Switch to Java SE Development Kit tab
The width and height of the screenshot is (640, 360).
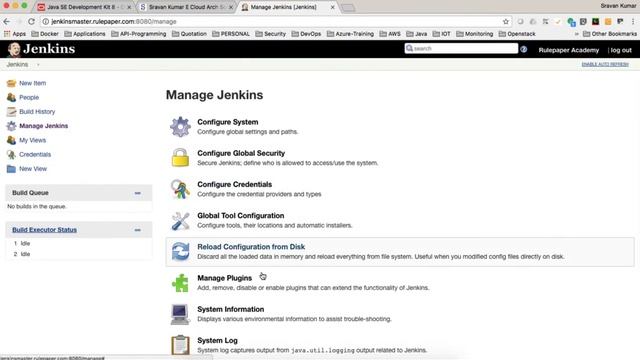[x=84, y=7]
